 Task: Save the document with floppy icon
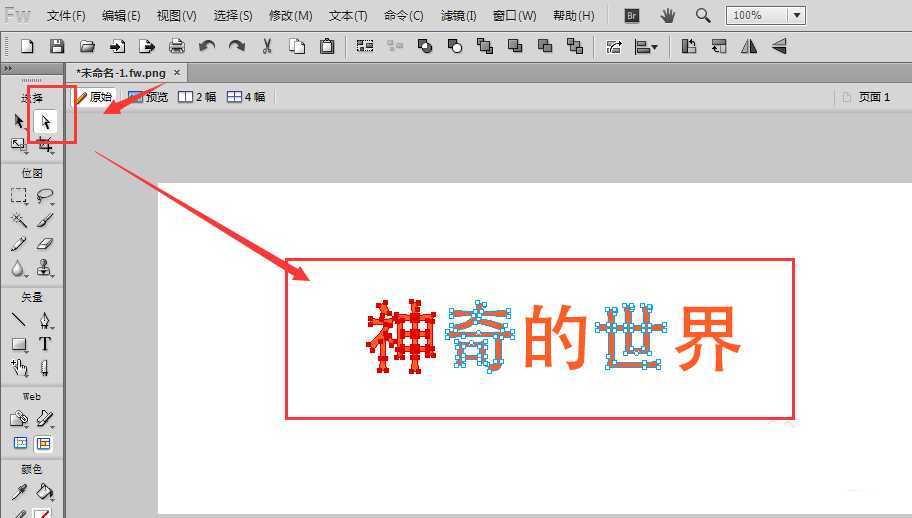coord(57,47)
